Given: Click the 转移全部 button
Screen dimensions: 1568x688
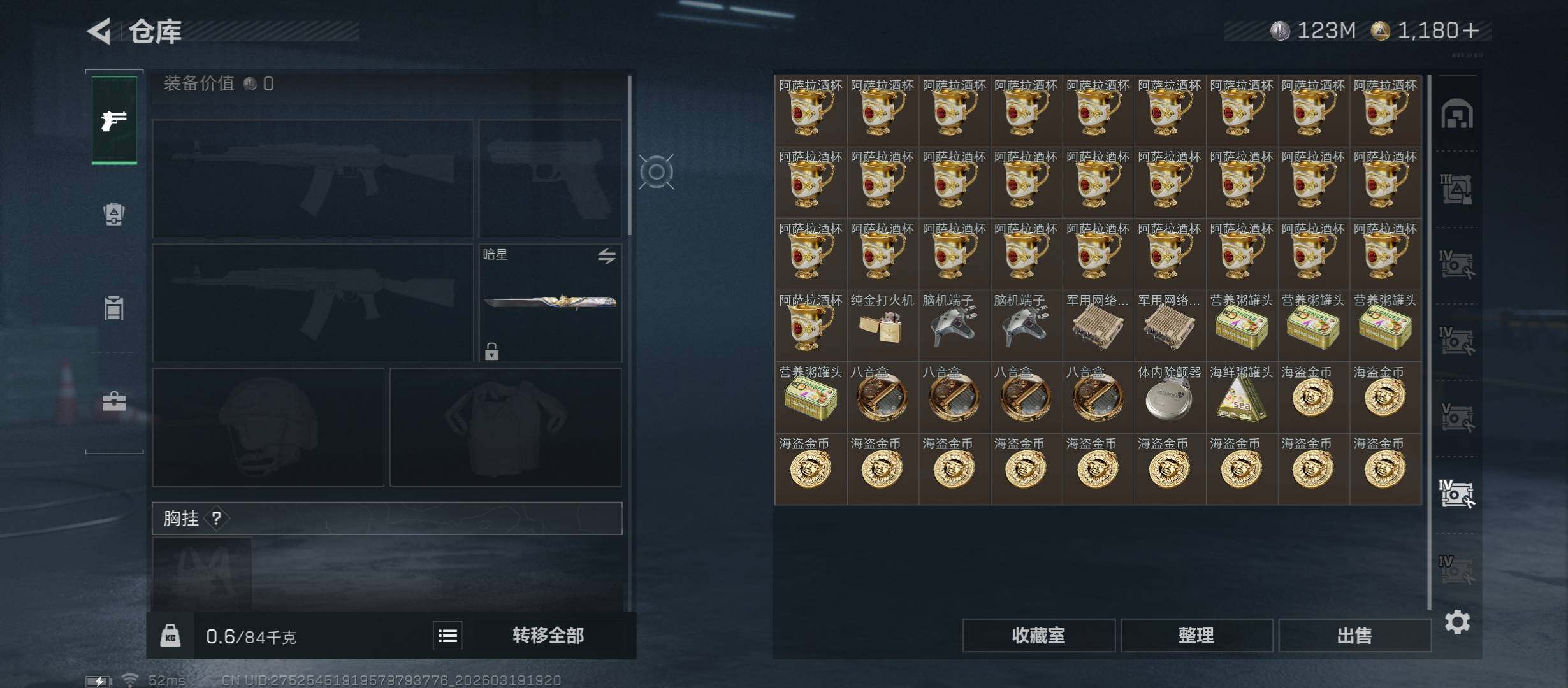Looking at the screenshot, I should coord(548,636).
